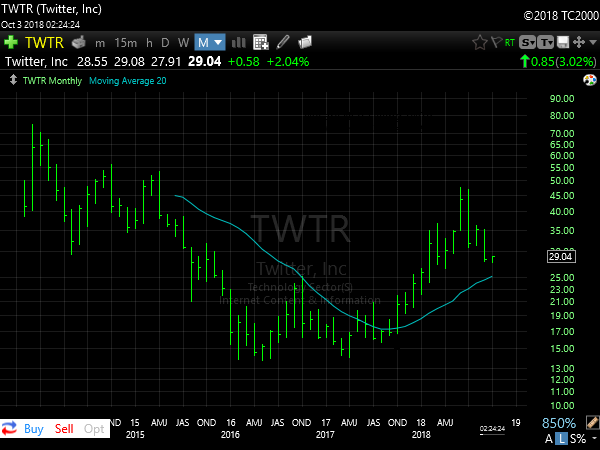Open the top-right chart options arrow
Image resolution: width=600 pixels, height=450 pixels.
pos(593,42)
